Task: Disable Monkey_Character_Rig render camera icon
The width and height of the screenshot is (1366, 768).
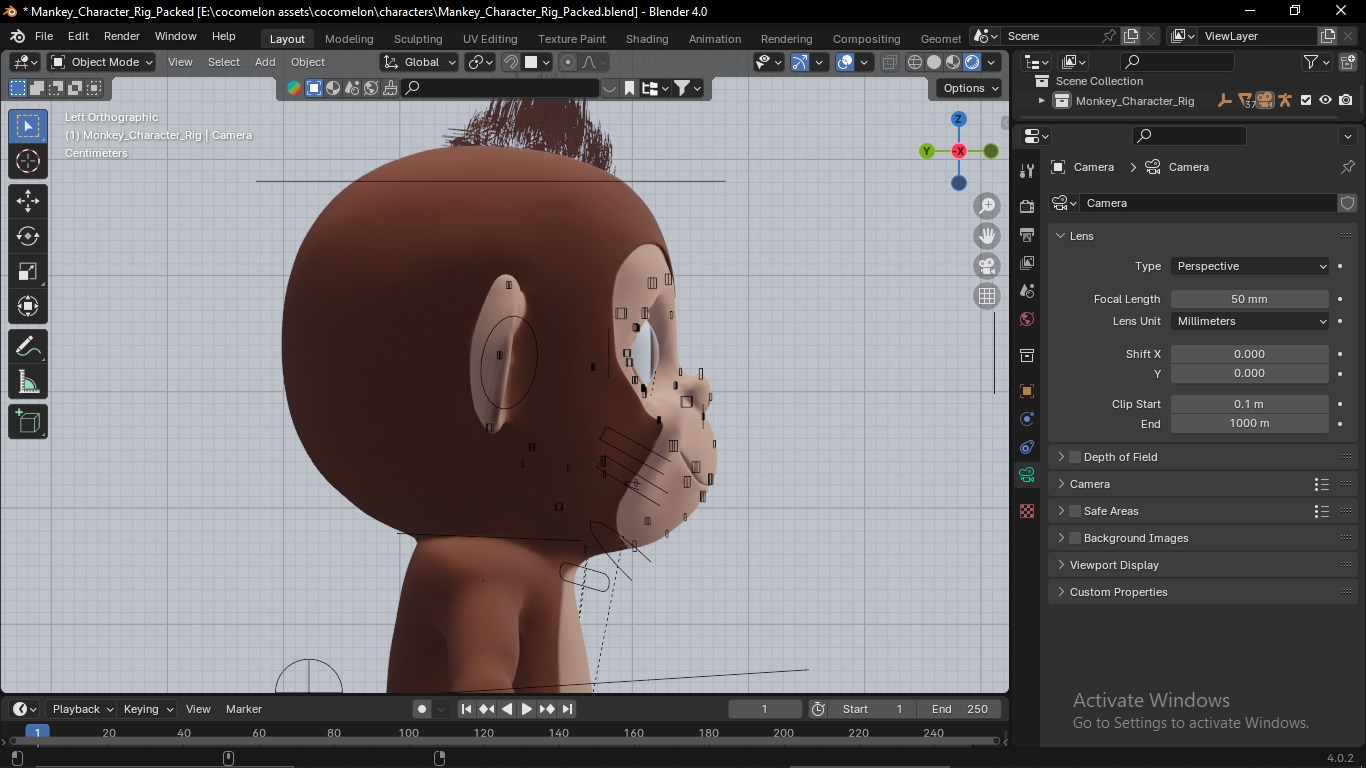Action: tap(1346, 100)
